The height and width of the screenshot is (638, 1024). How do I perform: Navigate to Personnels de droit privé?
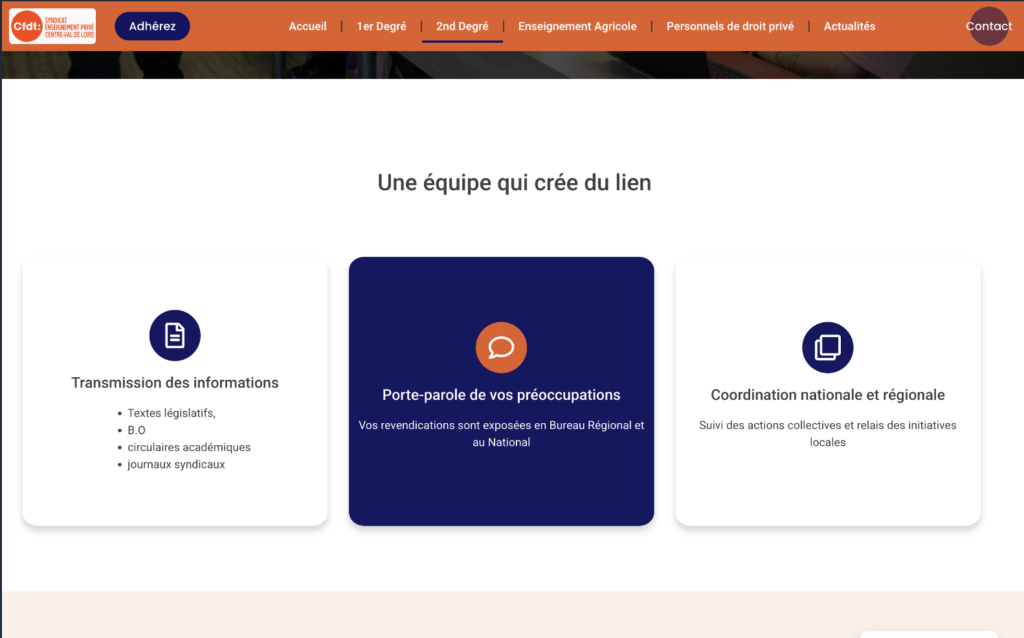[x=730, y=26]
